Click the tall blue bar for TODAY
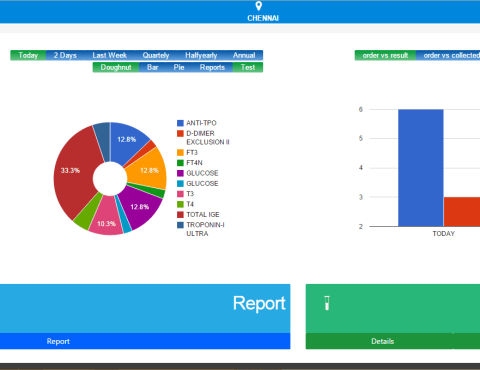 [421, 168]
